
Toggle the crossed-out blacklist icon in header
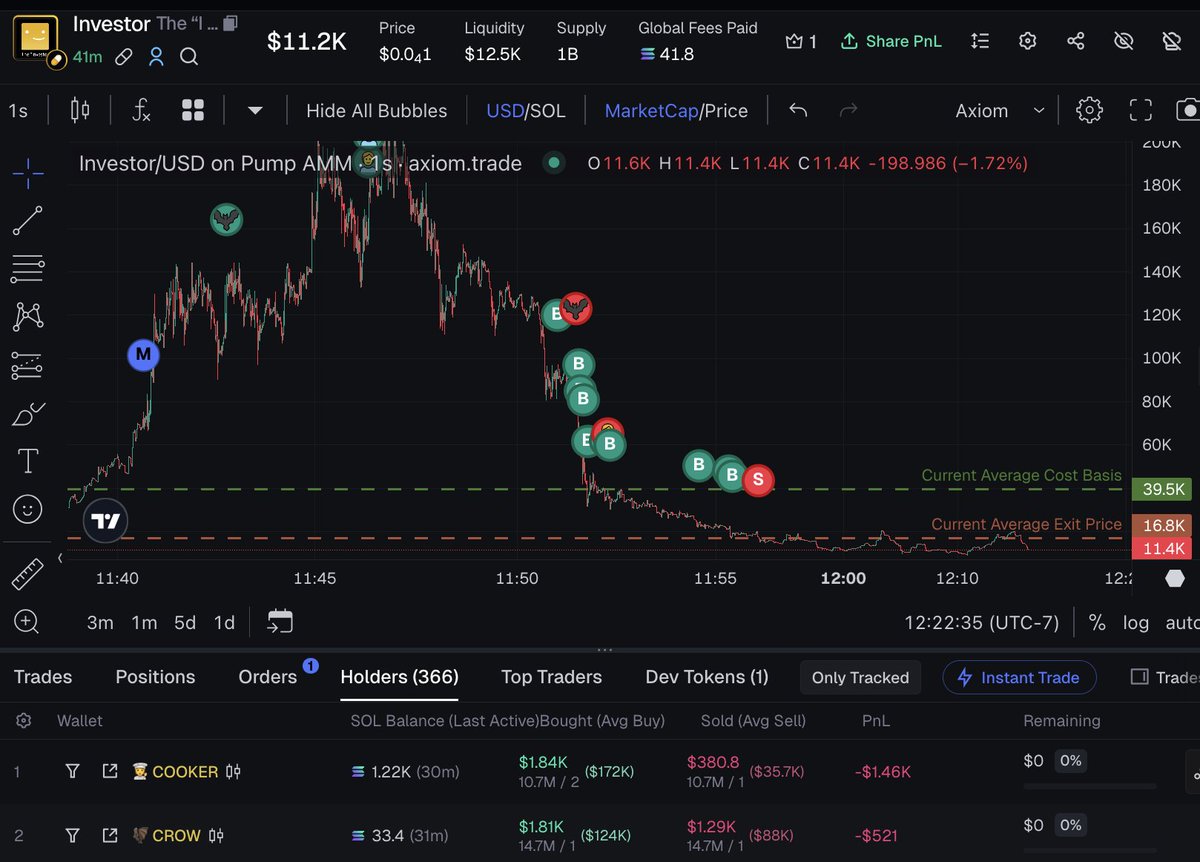click(x=1172, y=41)
